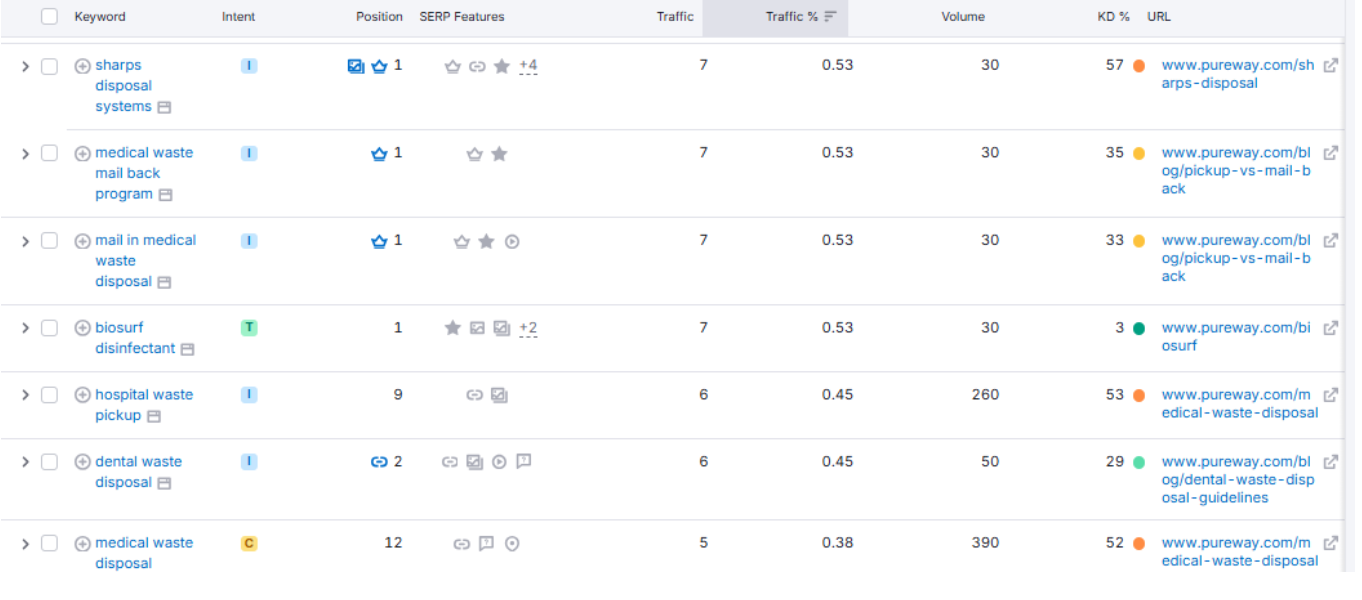Sort by Traffic column header
Viewport: 1362px width, 600px height.
click(x=675, y=17)
